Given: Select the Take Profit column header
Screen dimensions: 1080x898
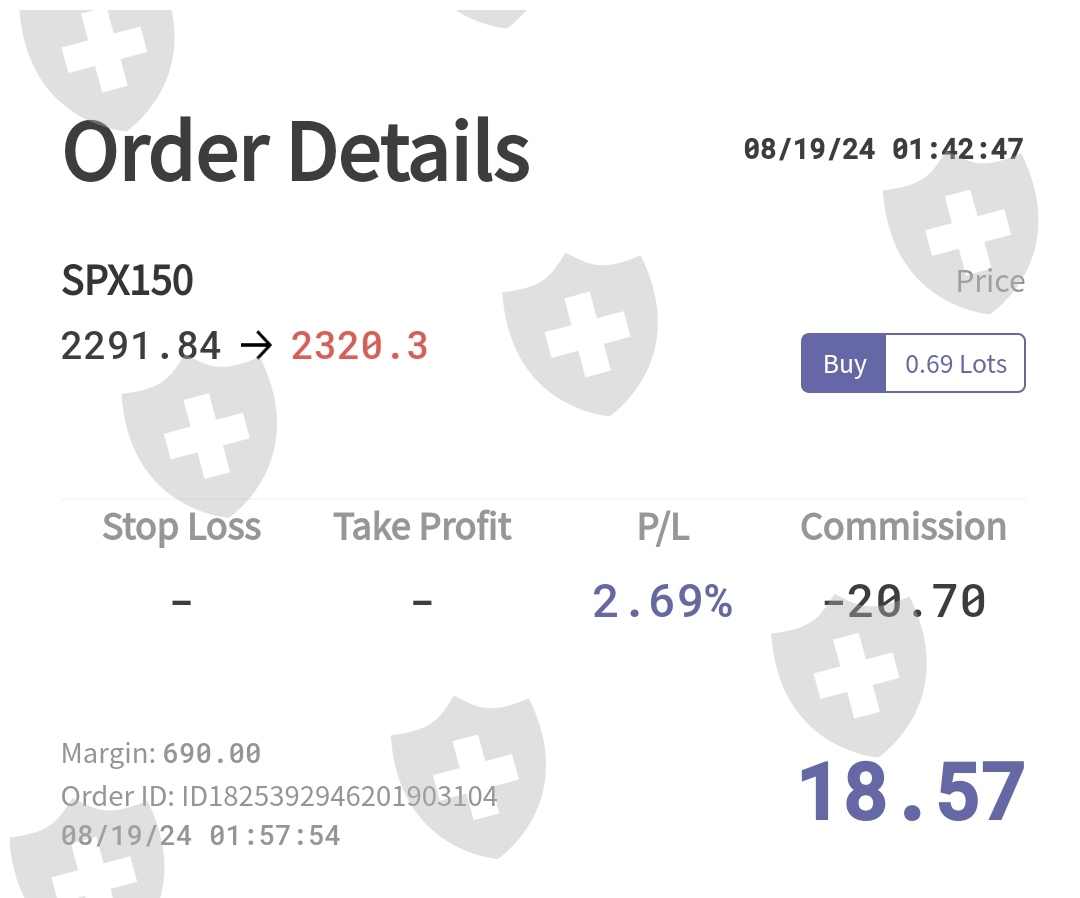Looking at the screenshot, I should pos(422,527).
